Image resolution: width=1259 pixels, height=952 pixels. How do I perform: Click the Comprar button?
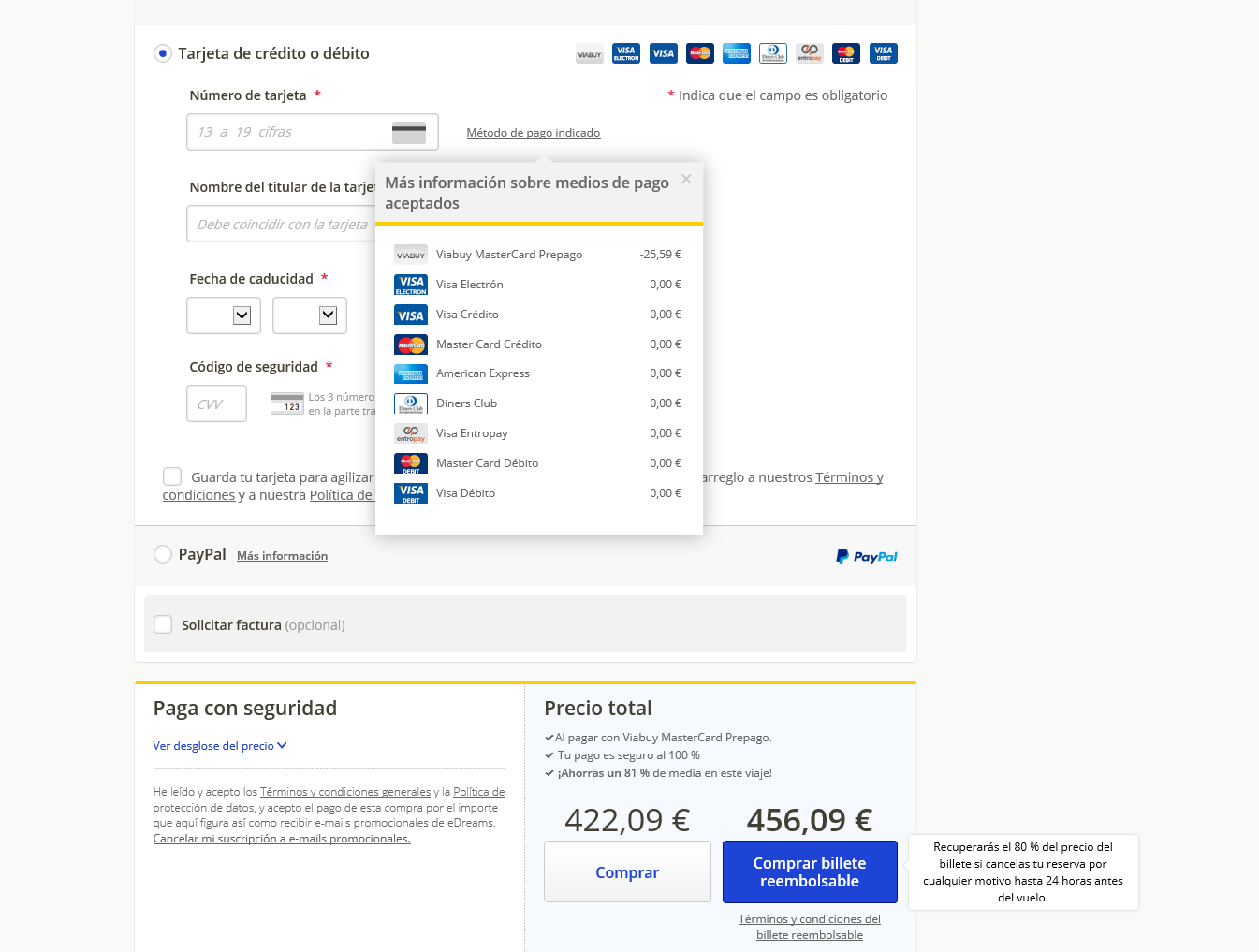coord(627,871)
